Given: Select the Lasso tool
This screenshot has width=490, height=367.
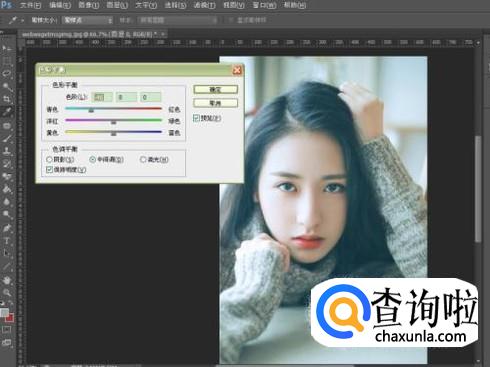Looking at the screenshot, I should pyautogui.click(x=7, y=74).
